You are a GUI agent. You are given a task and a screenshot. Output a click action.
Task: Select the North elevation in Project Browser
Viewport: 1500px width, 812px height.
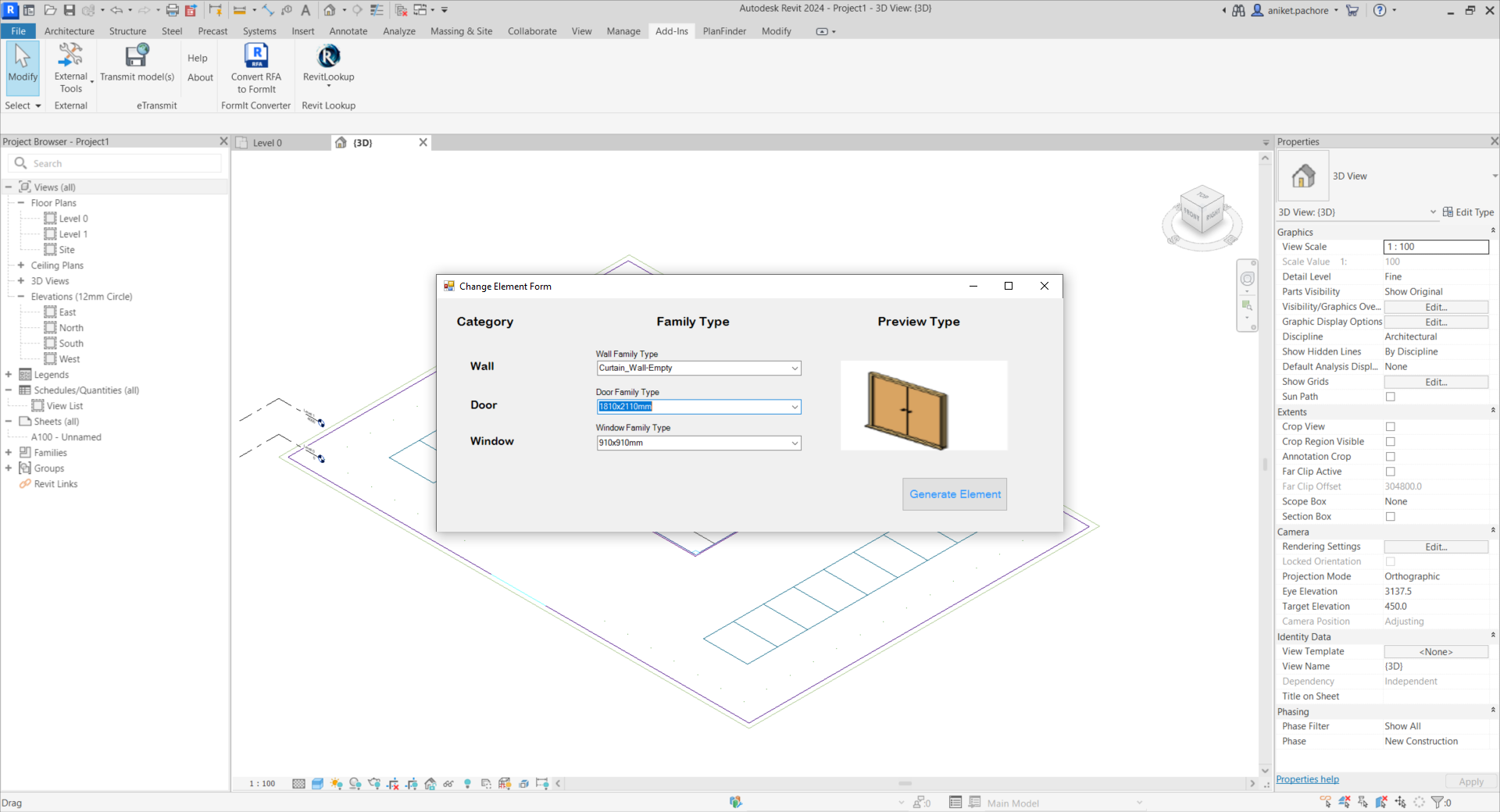click(71, 328)
